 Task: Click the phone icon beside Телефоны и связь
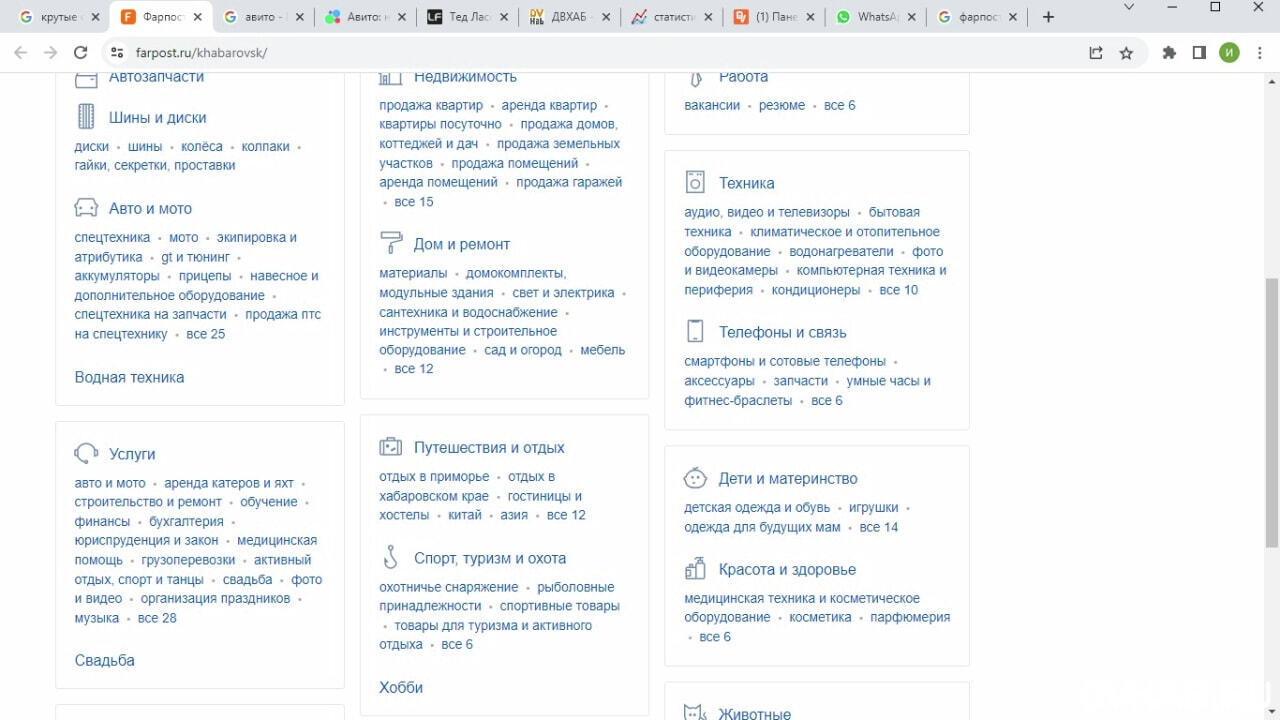pyautogui.click(x=695, y=331)
